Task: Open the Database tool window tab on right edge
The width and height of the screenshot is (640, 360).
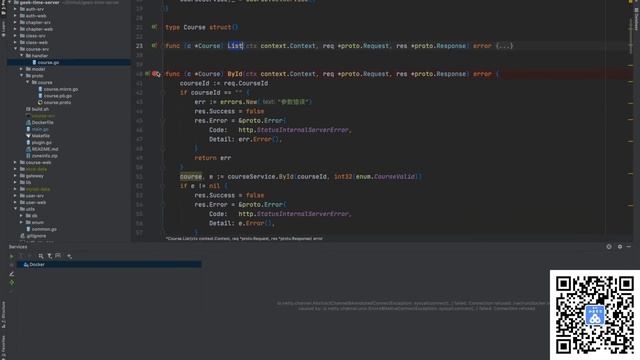Action: click(x=636, y=19)
